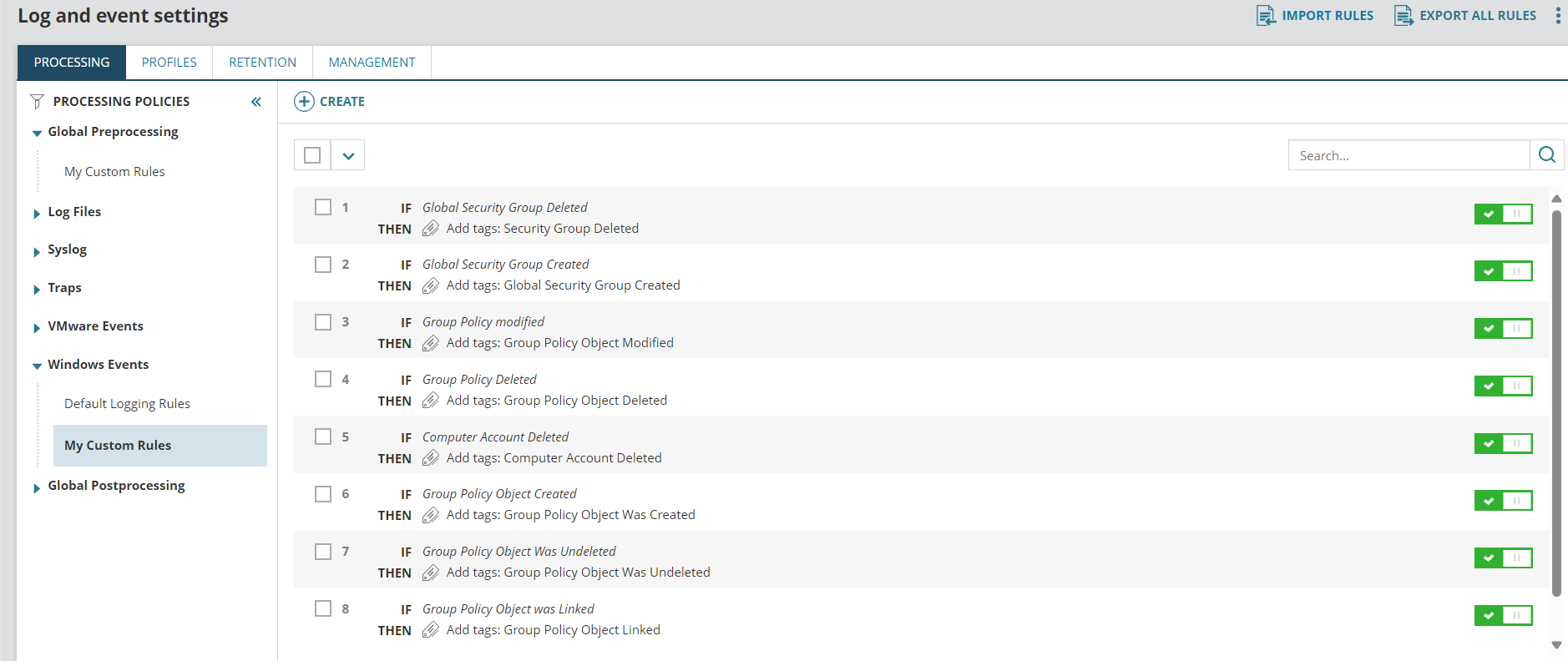
Task: Tick the select-all rules checkbox
Action: coord(312,155)
